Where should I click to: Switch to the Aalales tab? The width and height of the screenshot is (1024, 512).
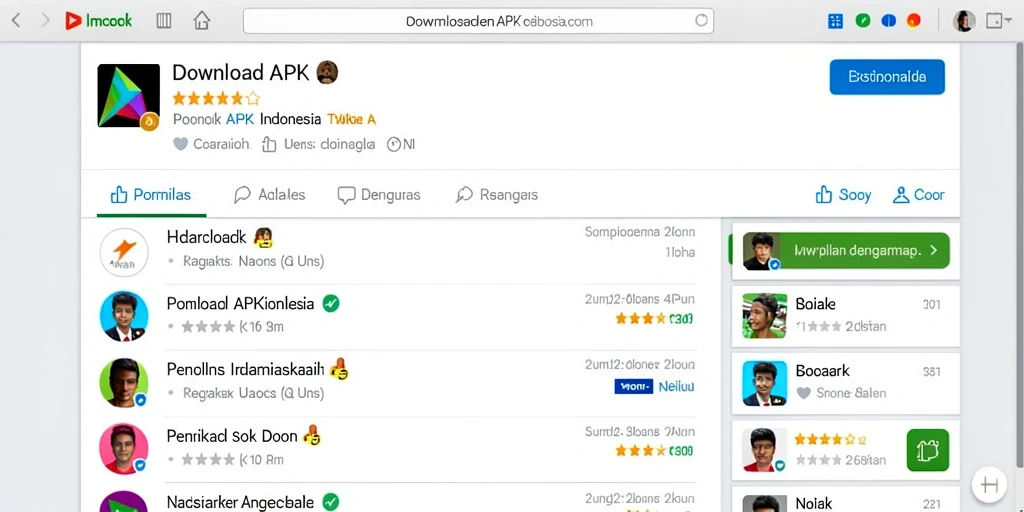coord(269,195)
